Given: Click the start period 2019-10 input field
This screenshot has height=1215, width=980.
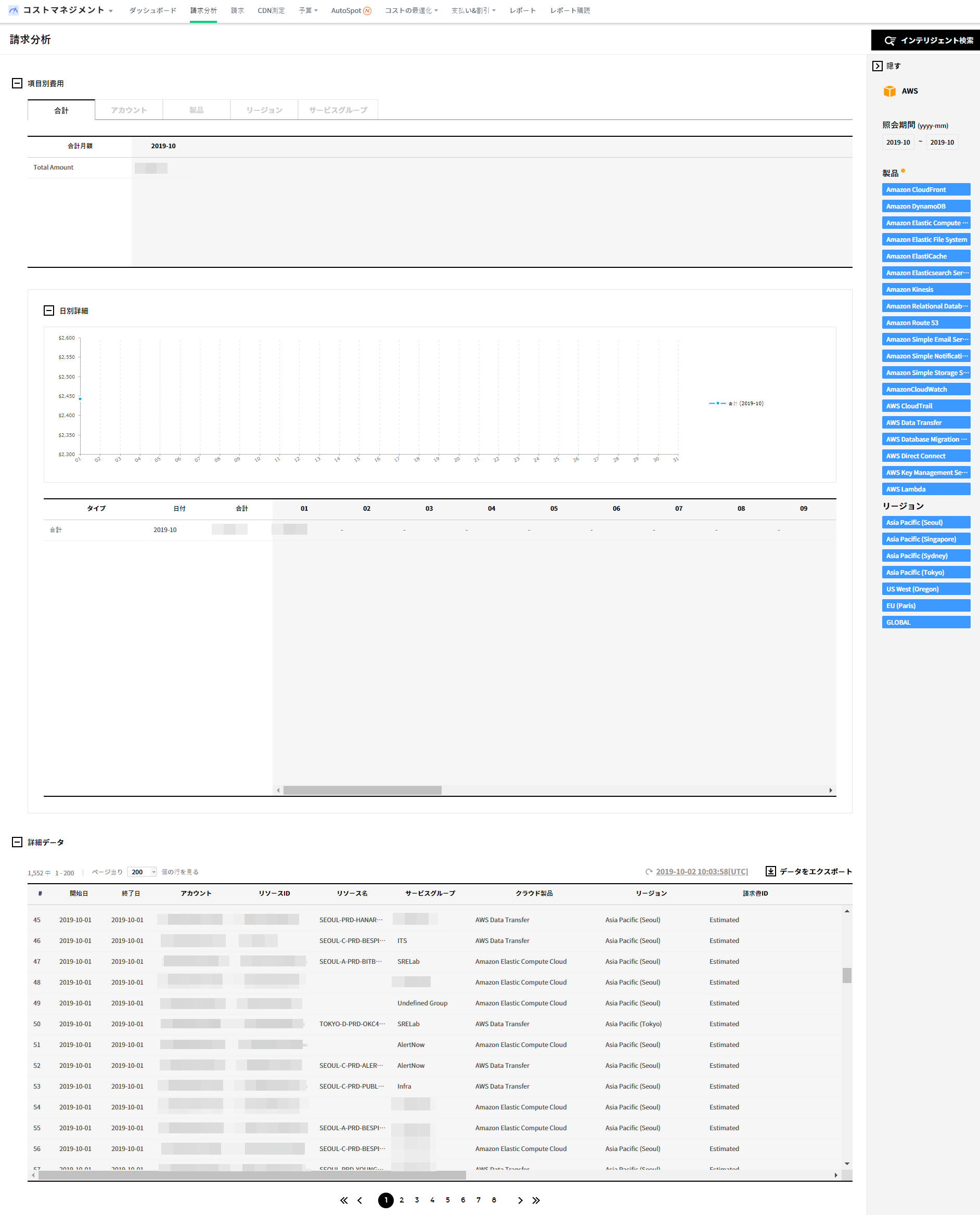Looking at the screenshot, I should coord(898,142).
